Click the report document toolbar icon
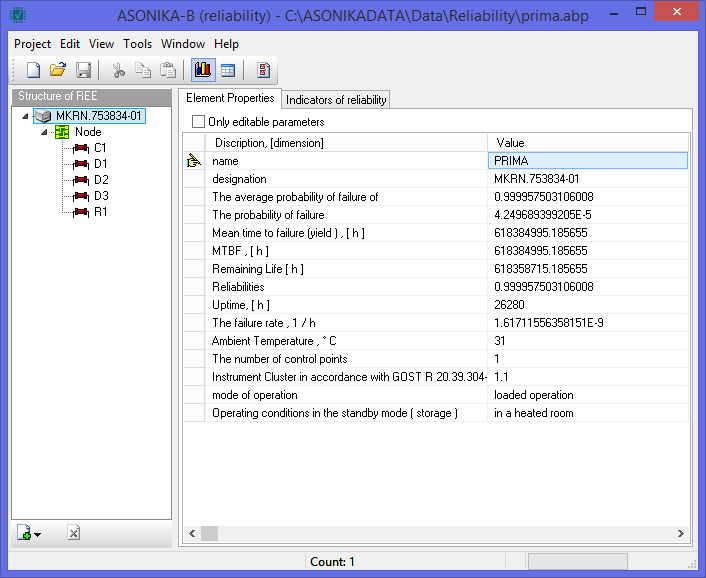The image size is (706, 578). click(x=264, y=70)
